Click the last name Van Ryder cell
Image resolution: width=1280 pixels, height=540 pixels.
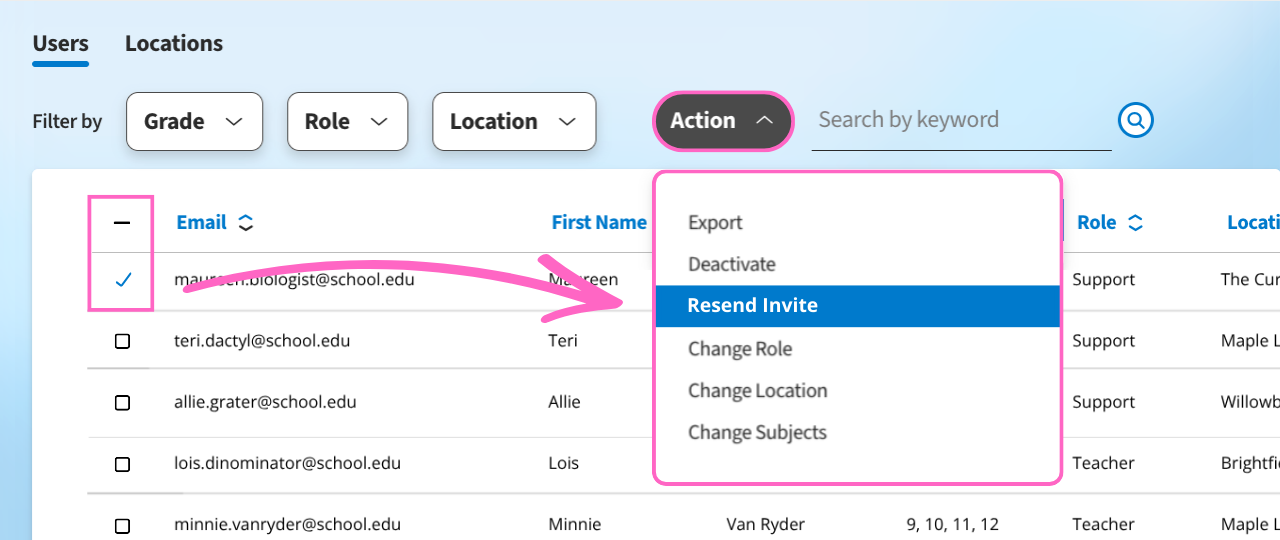tap(765, 525)
